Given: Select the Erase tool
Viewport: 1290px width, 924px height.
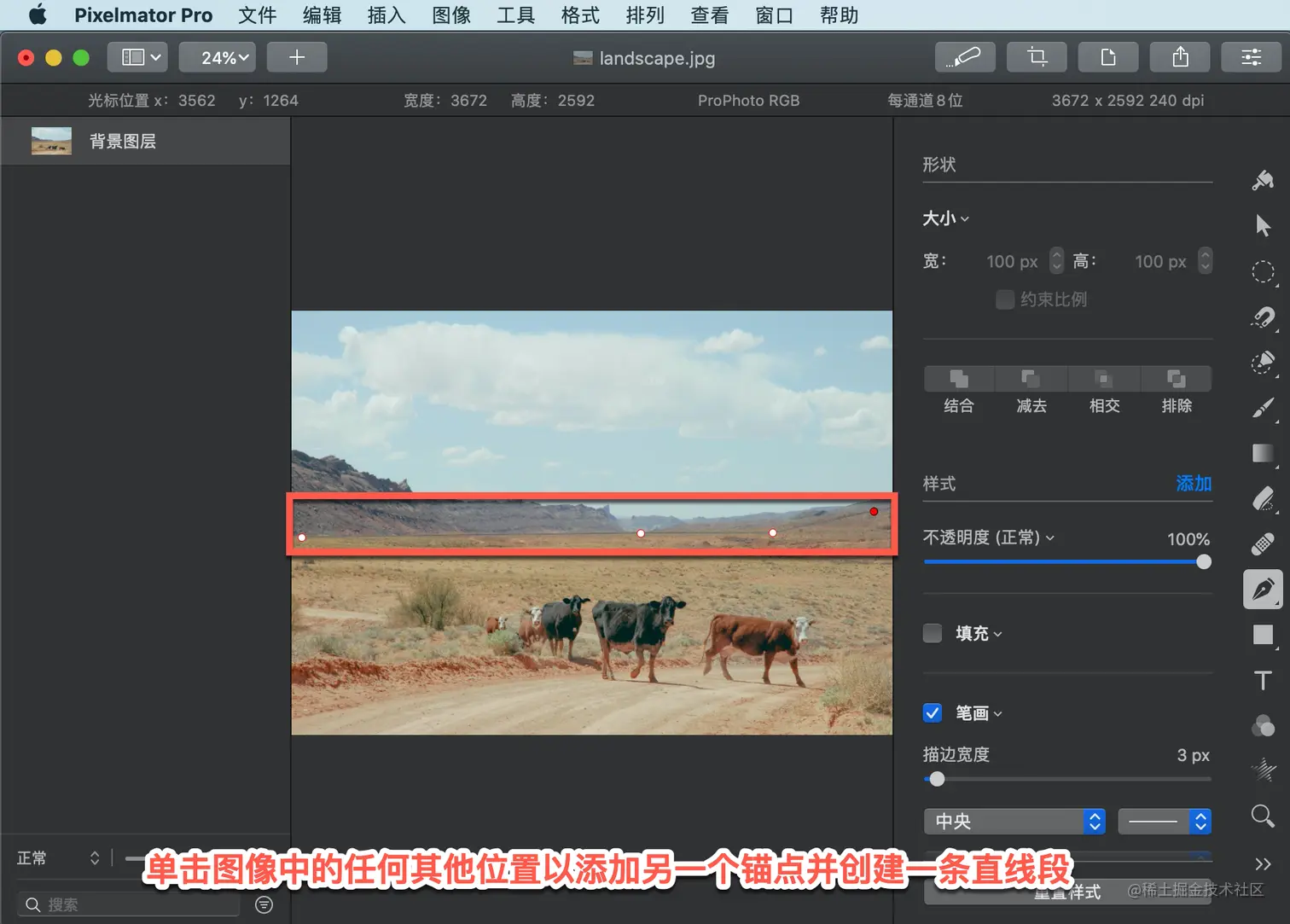Looking at the screenshot, I should (x=1263, y=498).
